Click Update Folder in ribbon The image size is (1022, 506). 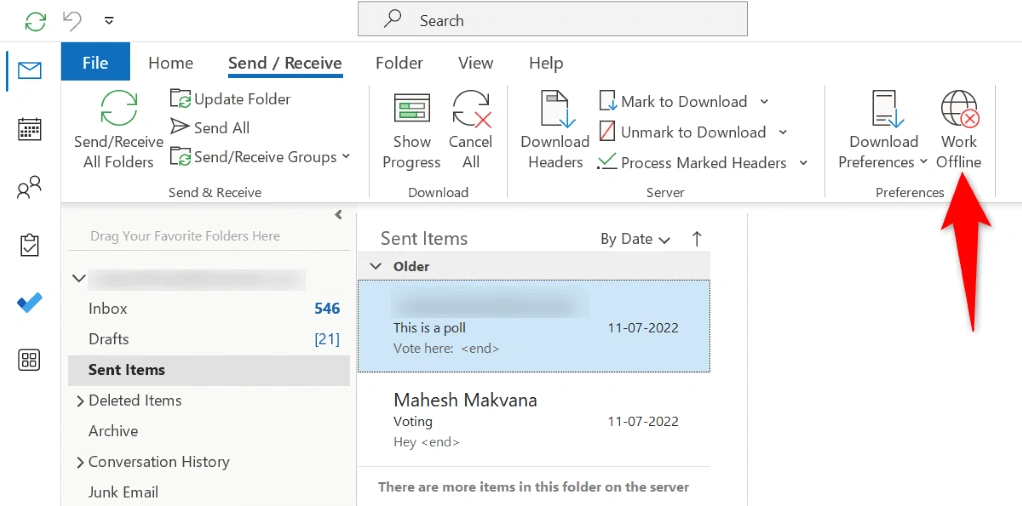230,99
